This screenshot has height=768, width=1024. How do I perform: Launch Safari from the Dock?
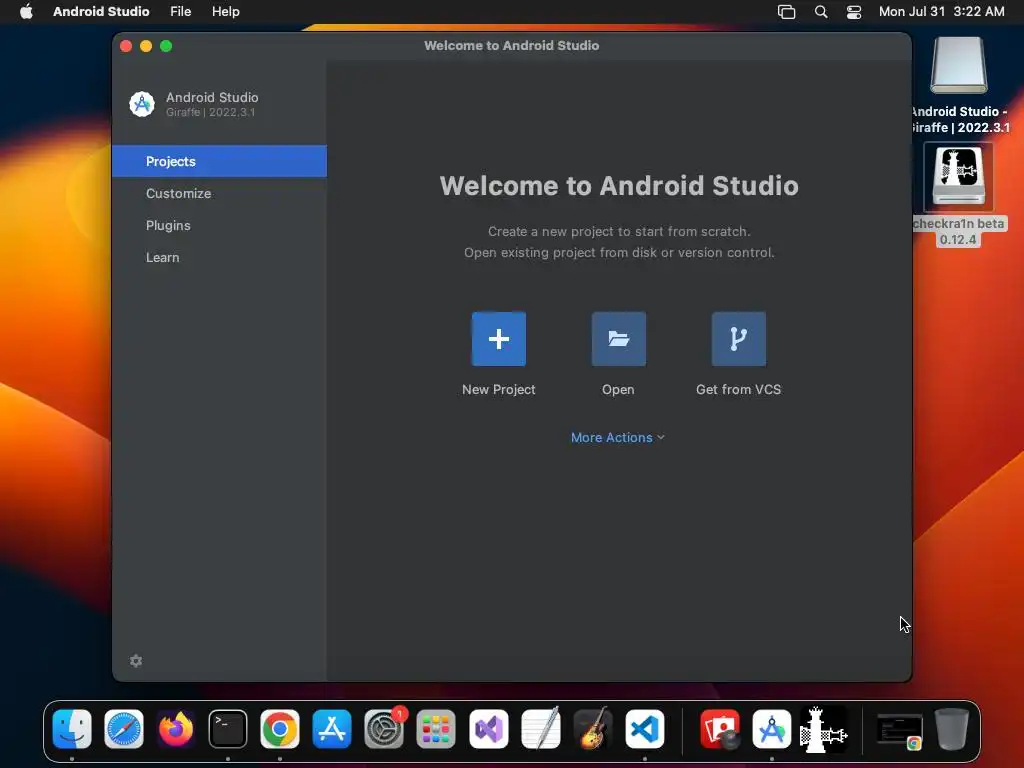tap(123, 729)
